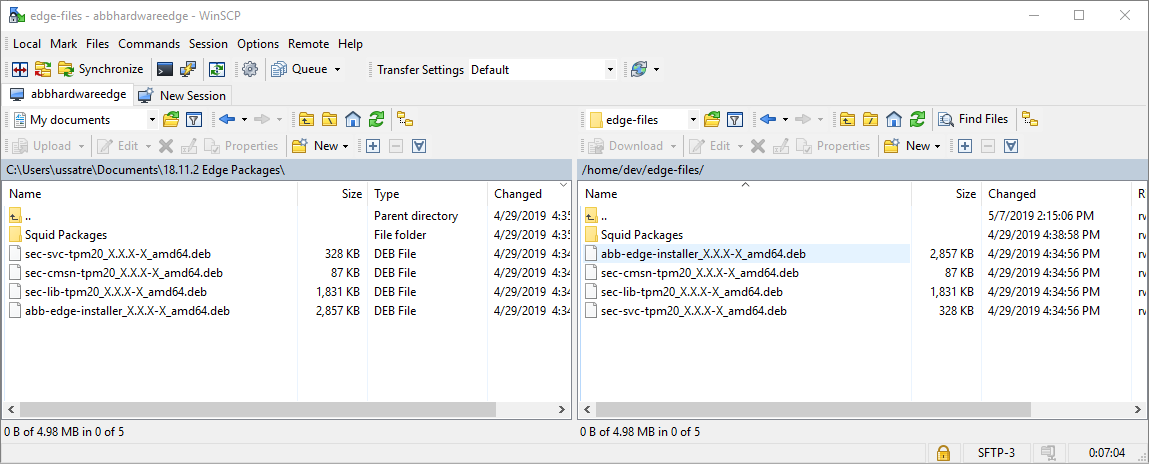Image resolution: width=1149 pixels, height=464 pixels.
Task: Click the local panel Back arrow
Action: coord(227,119)
